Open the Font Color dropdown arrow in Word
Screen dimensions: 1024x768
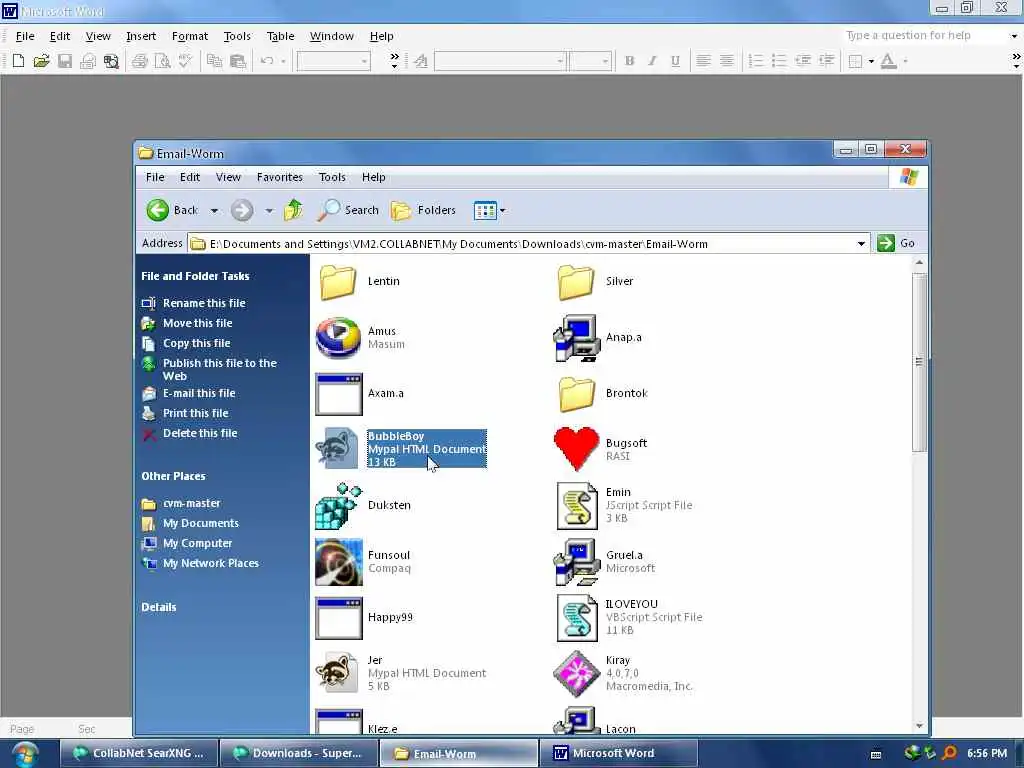[905, 61]
